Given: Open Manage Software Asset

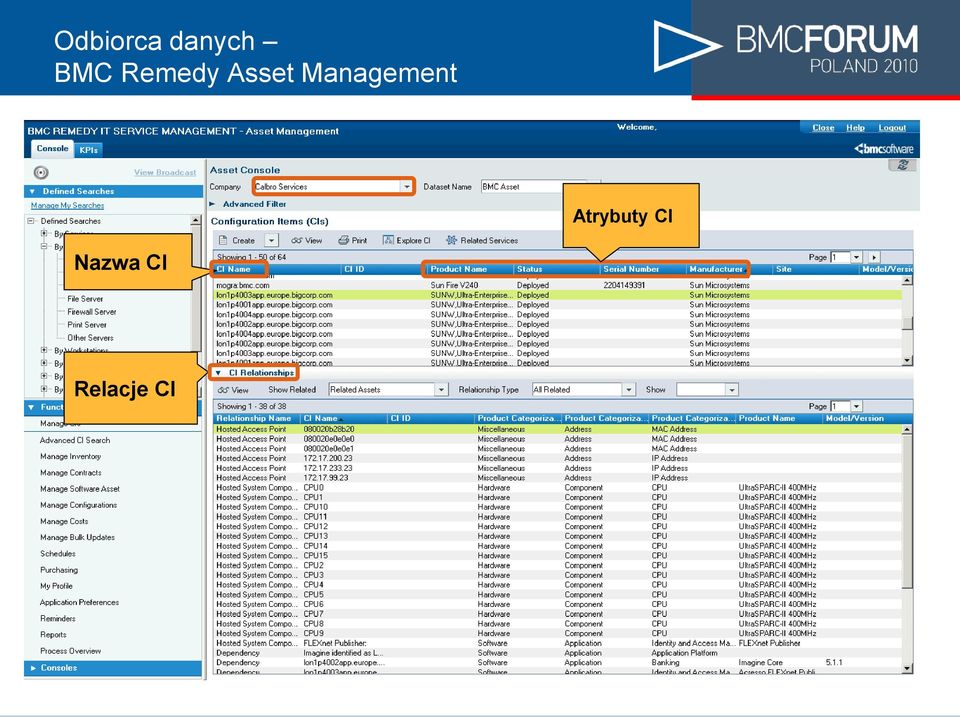Looking at the screenshot, I should point(80,489).
